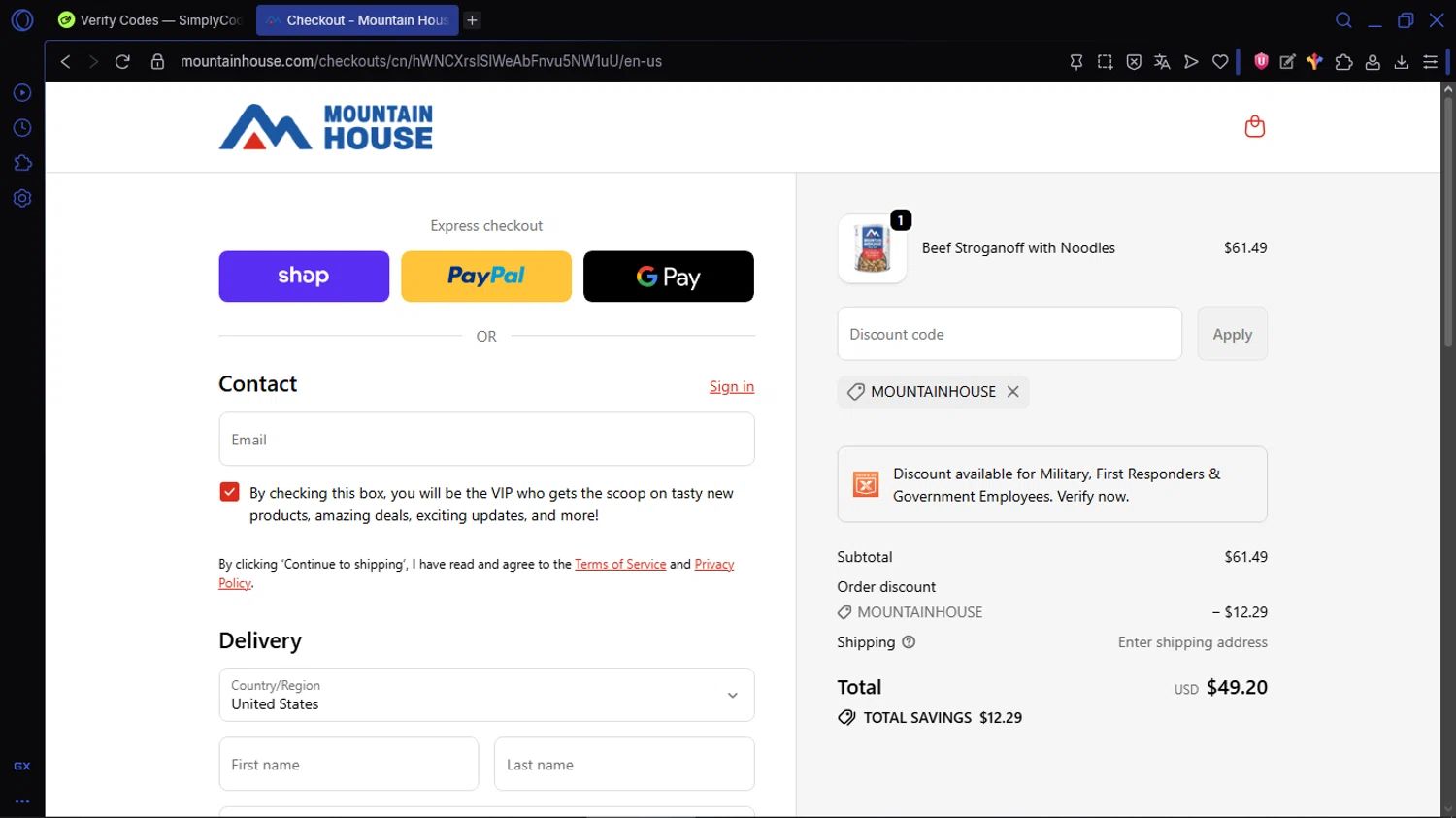Open the user profile icon
The width and height of the screenshot is (1456, 818).
pyautogui.click(x=1373, y=61)
